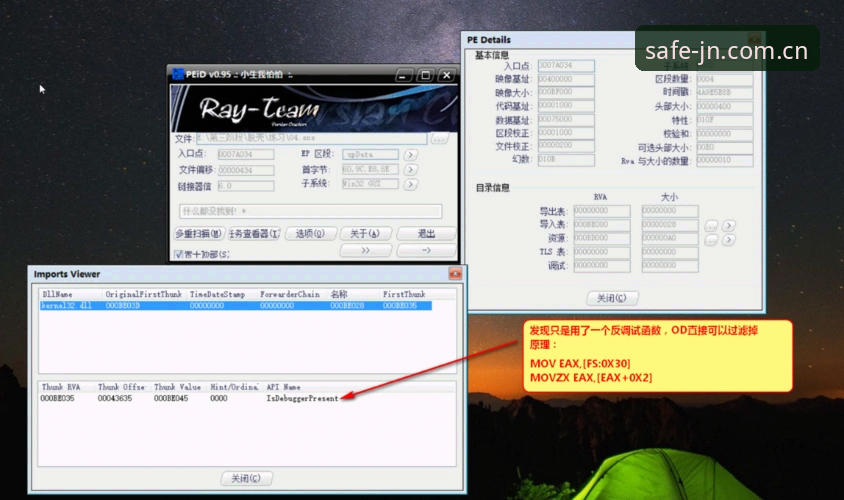Click the DllName column header
This screenshot has height=500, width=844.
point(58,294)
